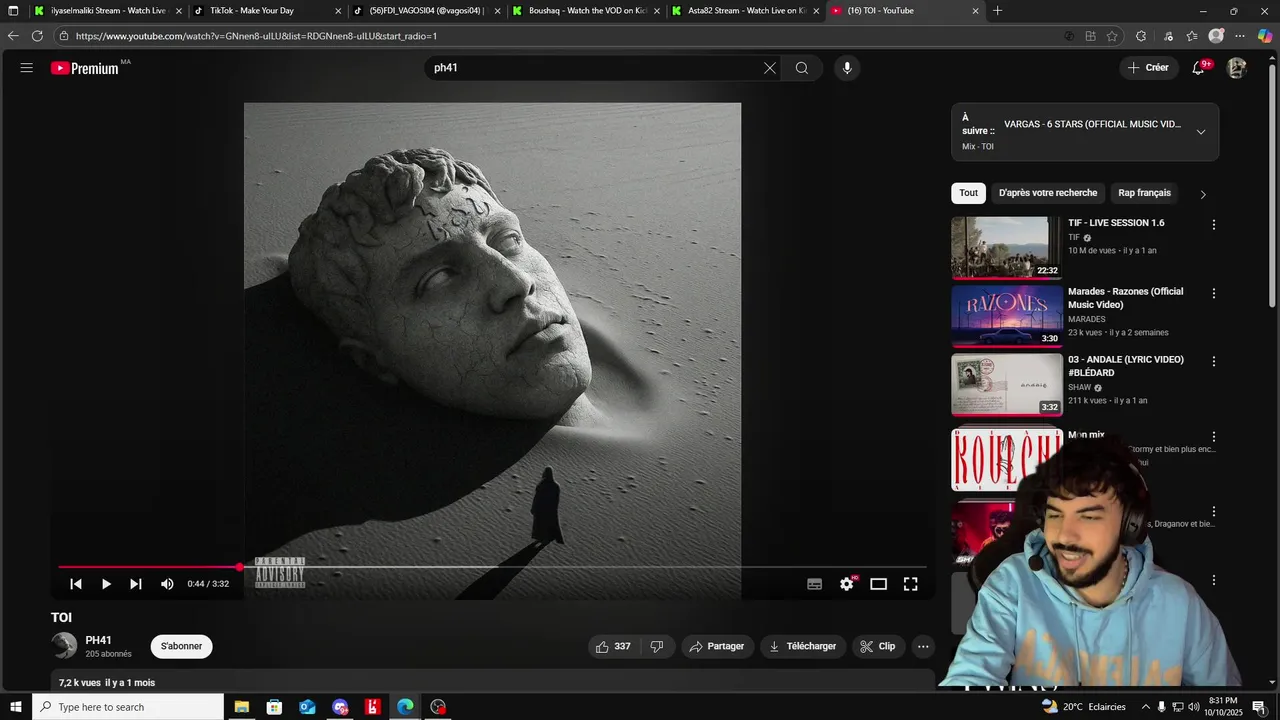Open more actions below the video
Viewport: 1280px width, 720px height.
(x=923, y=646)
